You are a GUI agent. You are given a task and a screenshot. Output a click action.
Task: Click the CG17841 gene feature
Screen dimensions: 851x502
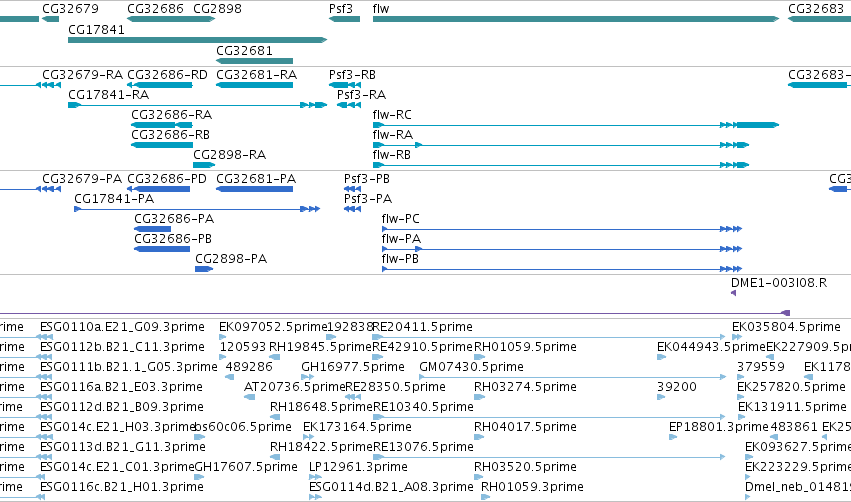pos(198,40)
